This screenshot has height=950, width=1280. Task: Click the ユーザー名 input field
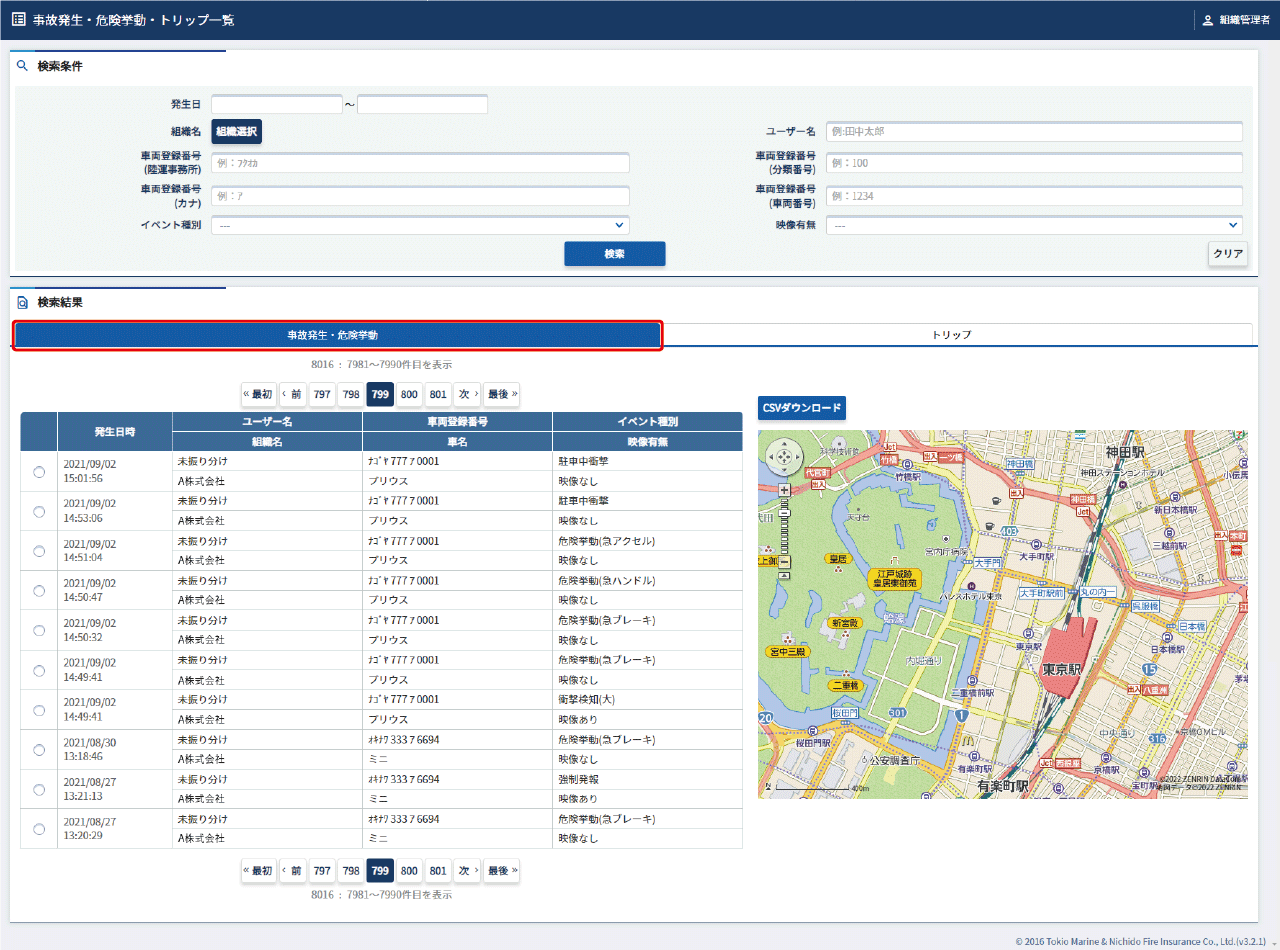click(x=1034, y=132)
